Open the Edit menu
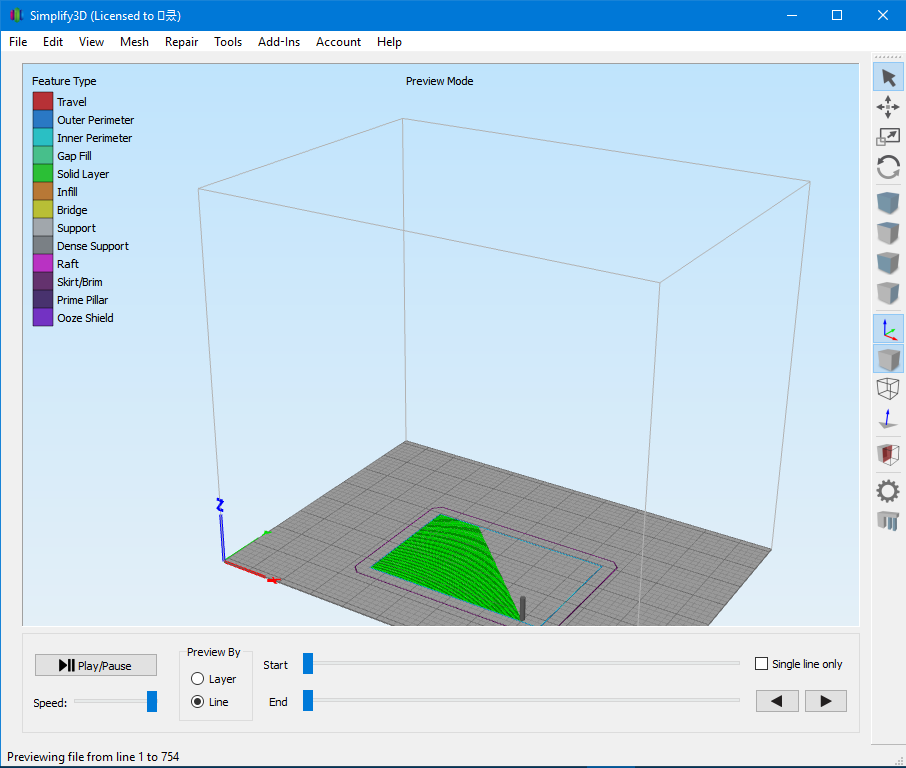Viewport: 906px width, 768px height. point(53,42)
